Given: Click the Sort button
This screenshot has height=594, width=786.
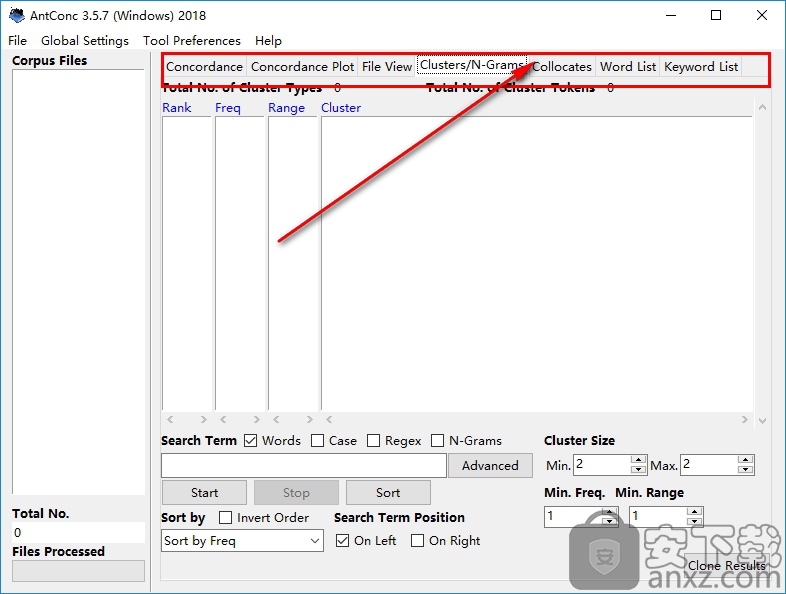Looking at the screenshot, I should point(388,493).
